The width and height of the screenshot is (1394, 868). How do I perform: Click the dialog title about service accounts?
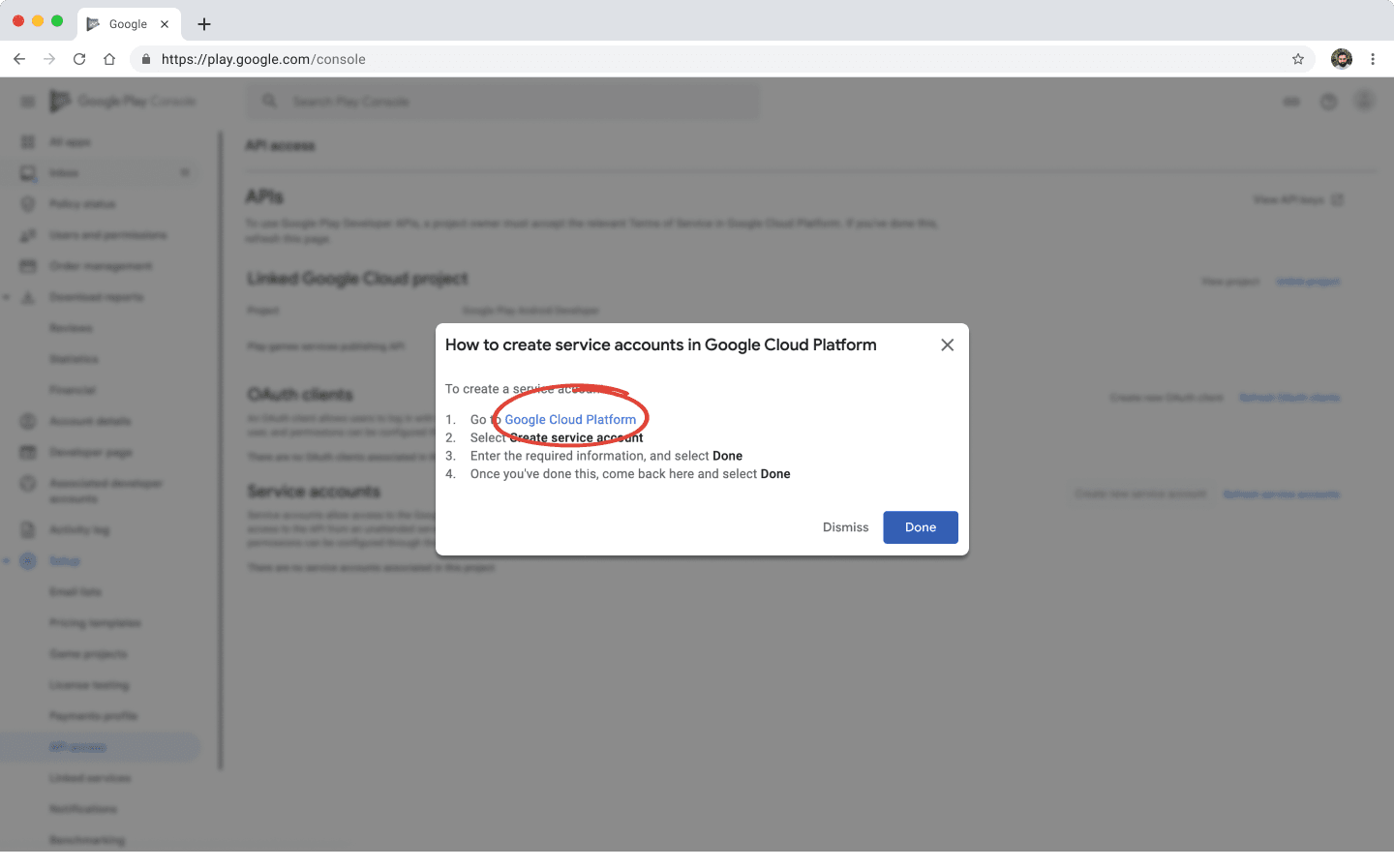point(661,345)
